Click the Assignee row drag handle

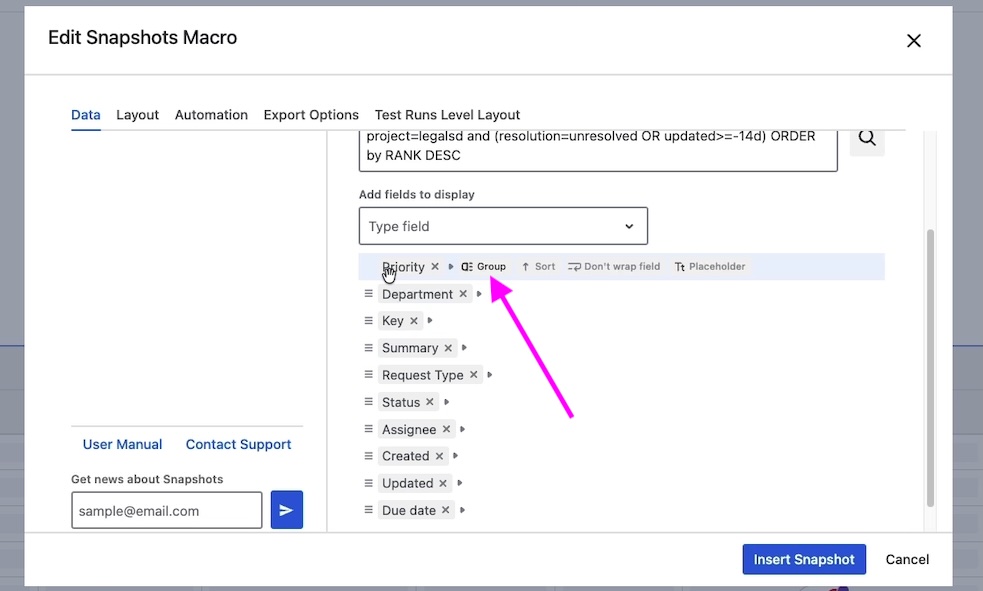point(369,429)
